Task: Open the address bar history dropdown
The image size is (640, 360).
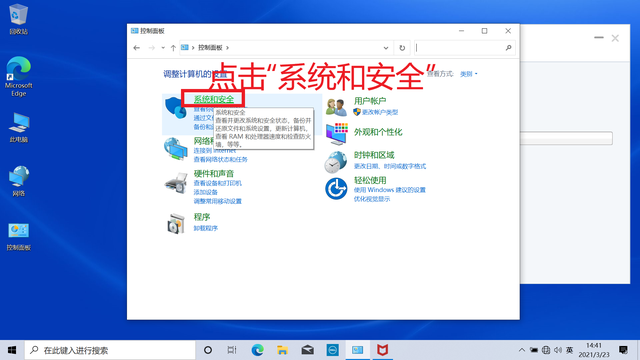Action: [386, 48]
